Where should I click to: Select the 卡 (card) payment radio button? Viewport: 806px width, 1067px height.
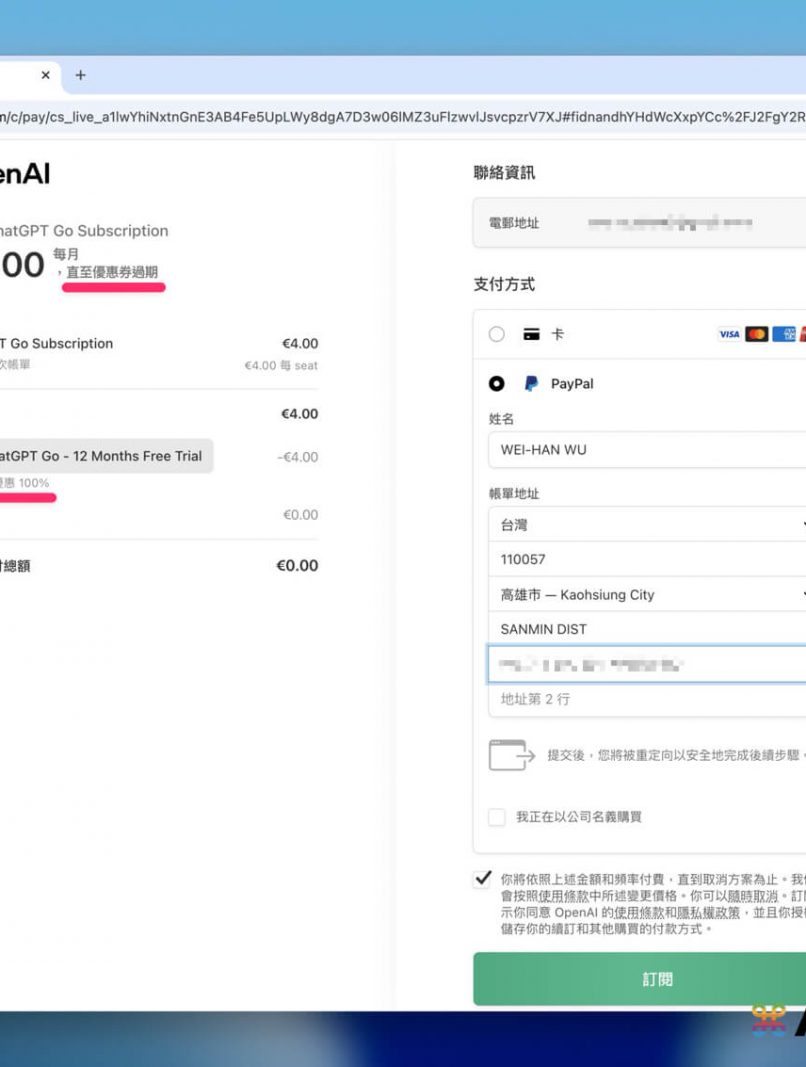pyautogui.click(x=496, y=334)
